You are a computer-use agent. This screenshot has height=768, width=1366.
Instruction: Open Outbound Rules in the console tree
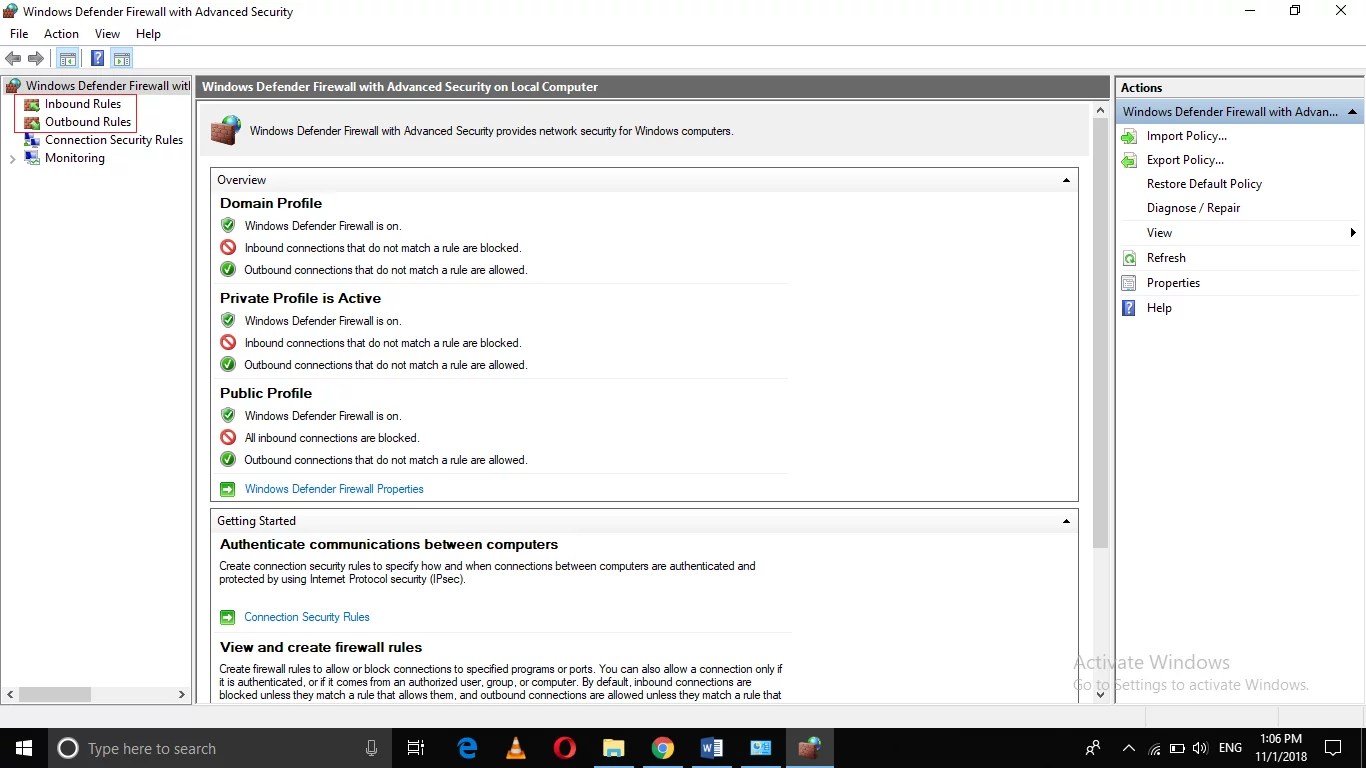point(87,122)
